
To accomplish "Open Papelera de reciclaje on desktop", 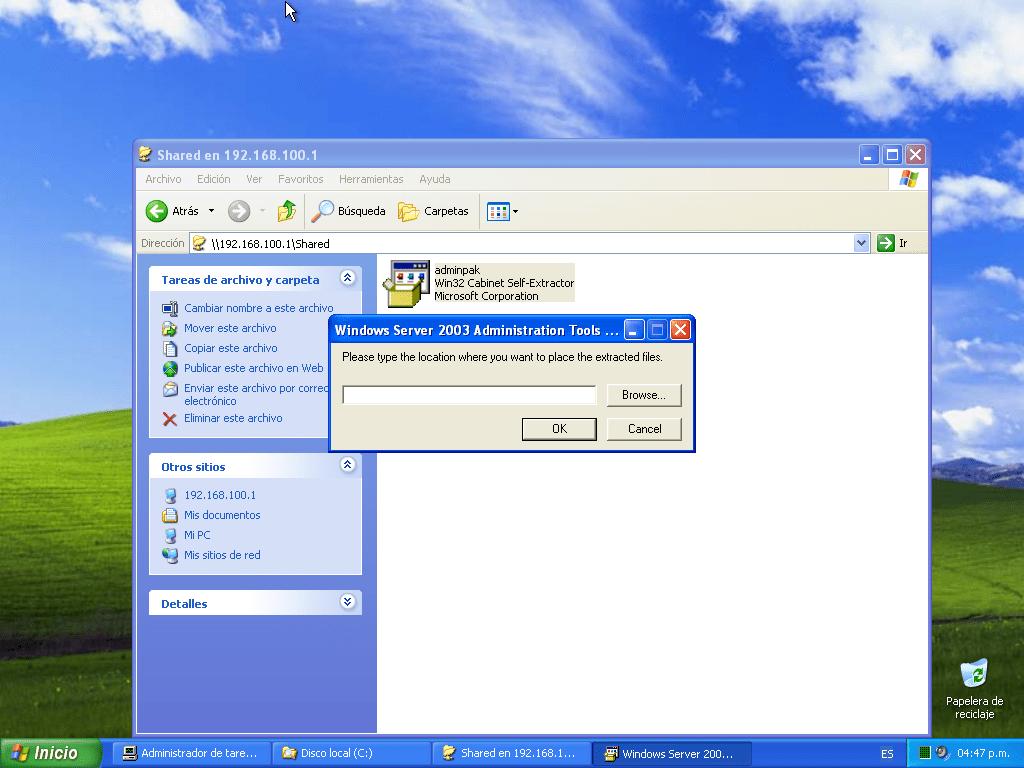I will (973, 675).
